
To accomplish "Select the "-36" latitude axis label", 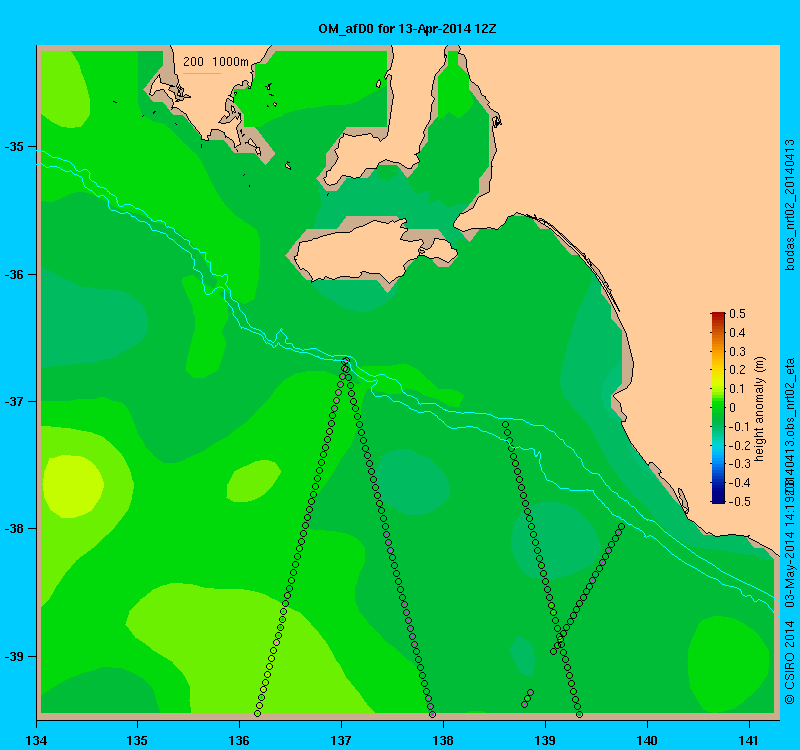I will coord(14,274).
